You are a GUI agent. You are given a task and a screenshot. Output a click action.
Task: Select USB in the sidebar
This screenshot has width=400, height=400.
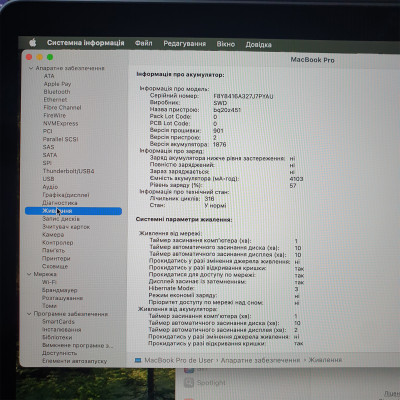coord(48,179)
